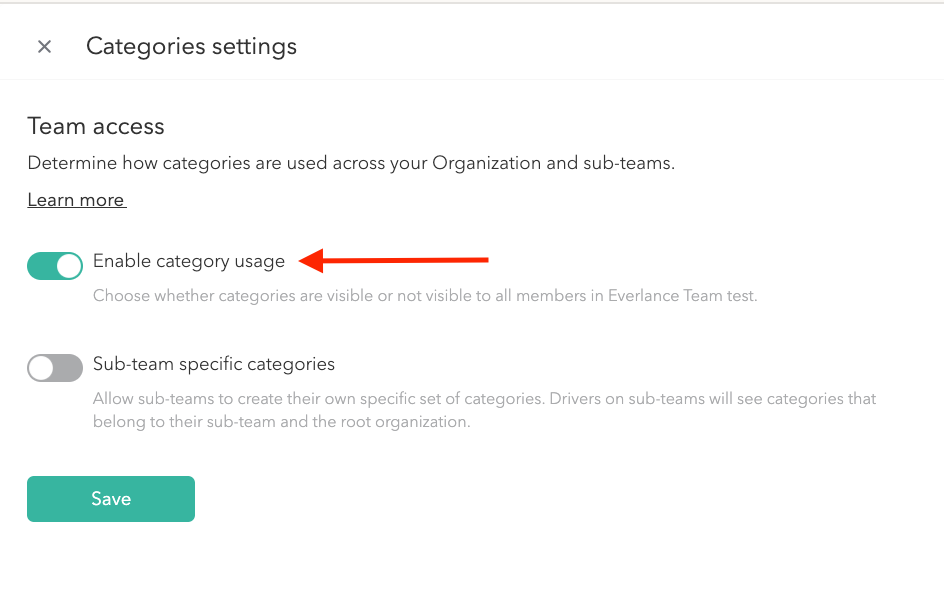Click the Everlance Team test text
The width and height of the screenshot is (944, 602).
(682, 296)
